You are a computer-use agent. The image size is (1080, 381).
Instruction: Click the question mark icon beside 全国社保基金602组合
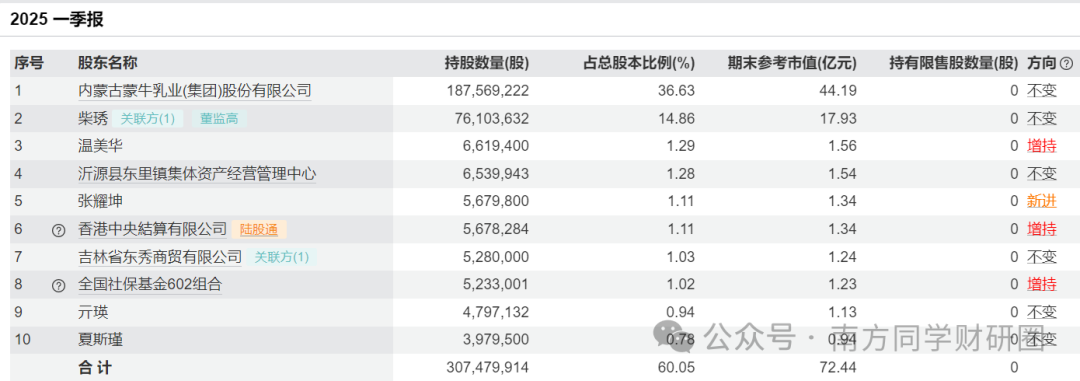pyautogui.click(x=59, y=285)
